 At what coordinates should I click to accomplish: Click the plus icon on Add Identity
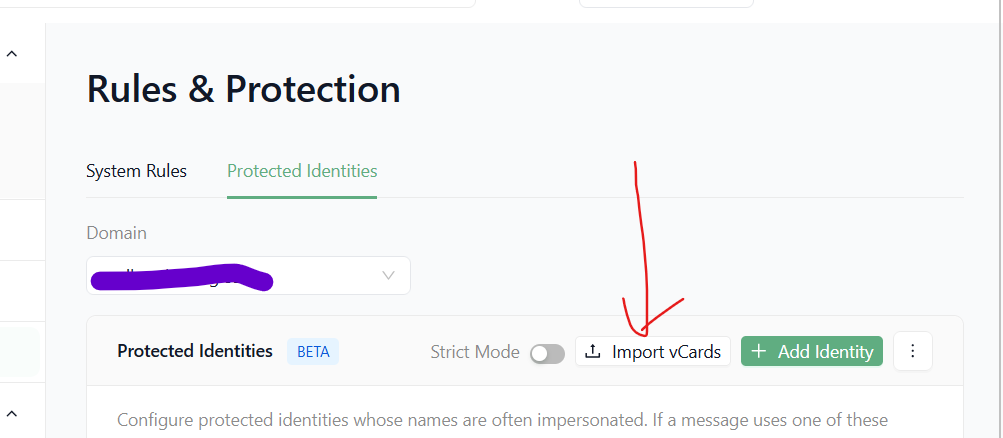[x=759, y=352]
